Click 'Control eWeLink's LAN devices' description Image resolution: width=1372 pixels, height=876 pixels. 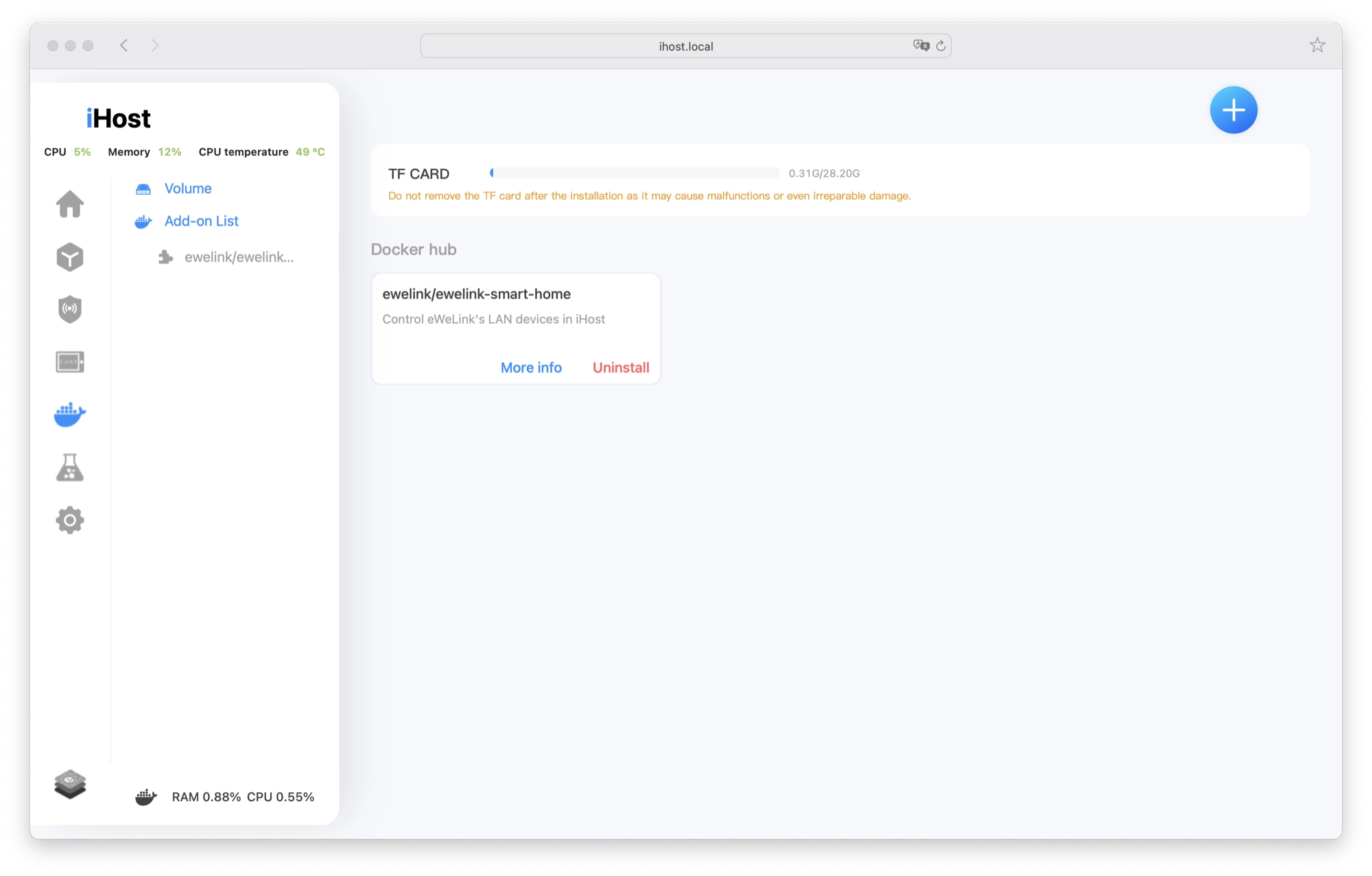point(494,319)
